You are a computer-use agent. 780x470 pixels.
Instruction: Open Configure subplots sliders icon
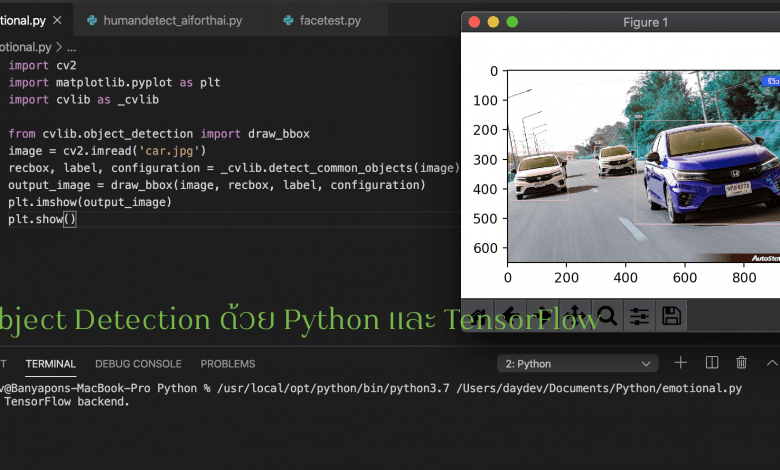tap(639, 315)
